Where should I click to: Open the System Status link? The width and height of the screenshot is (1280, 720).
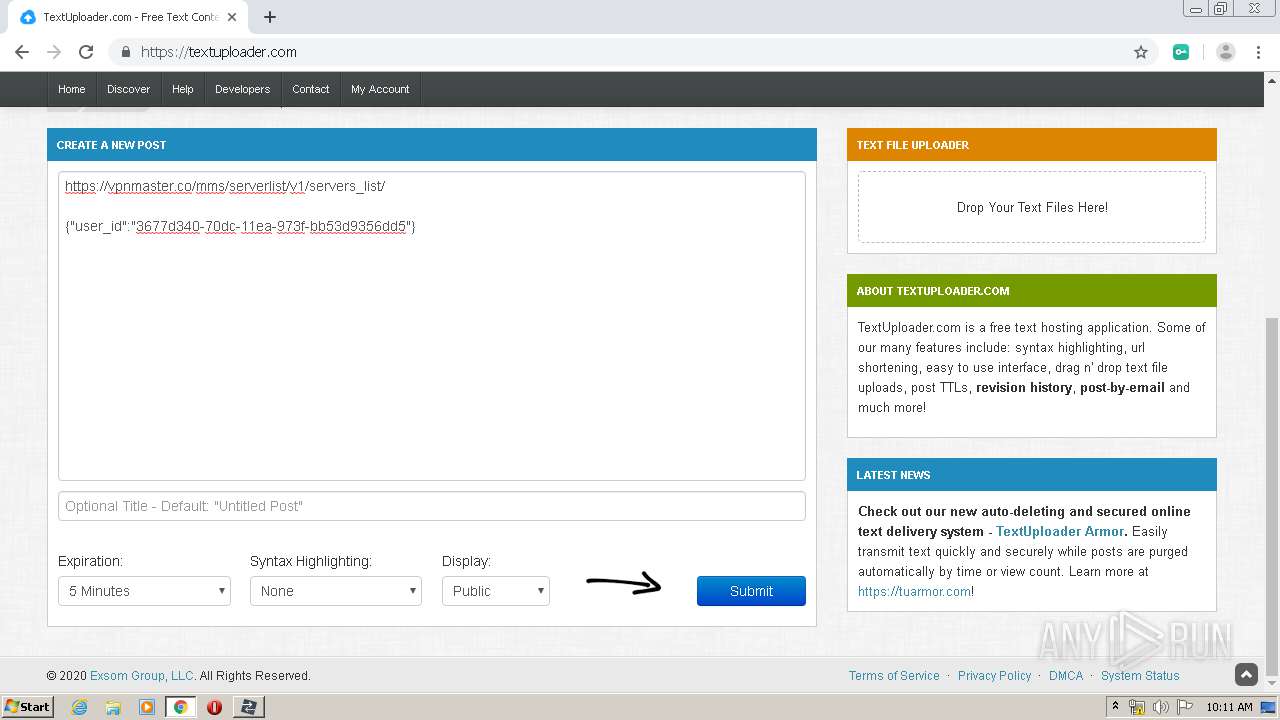pyautogui.click(x=1140, y=676)
